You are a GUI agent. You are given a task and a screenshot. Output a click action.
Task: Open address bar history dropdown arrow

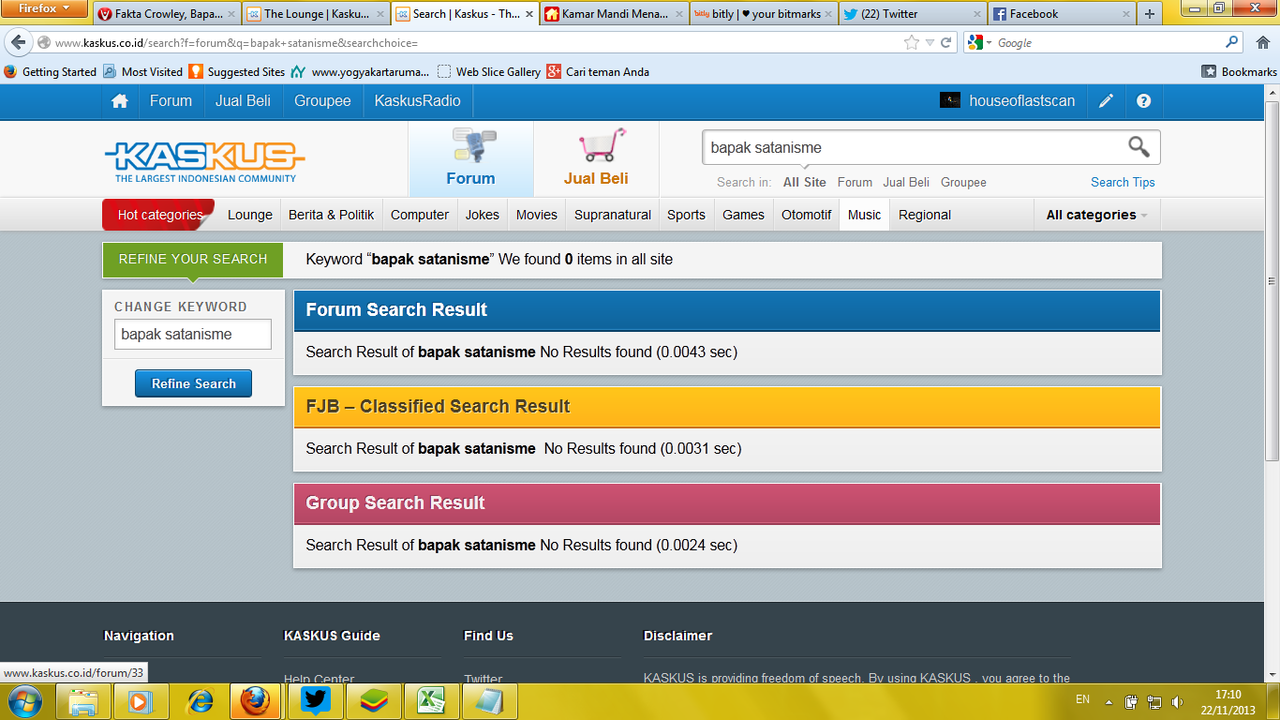point(930,43)
